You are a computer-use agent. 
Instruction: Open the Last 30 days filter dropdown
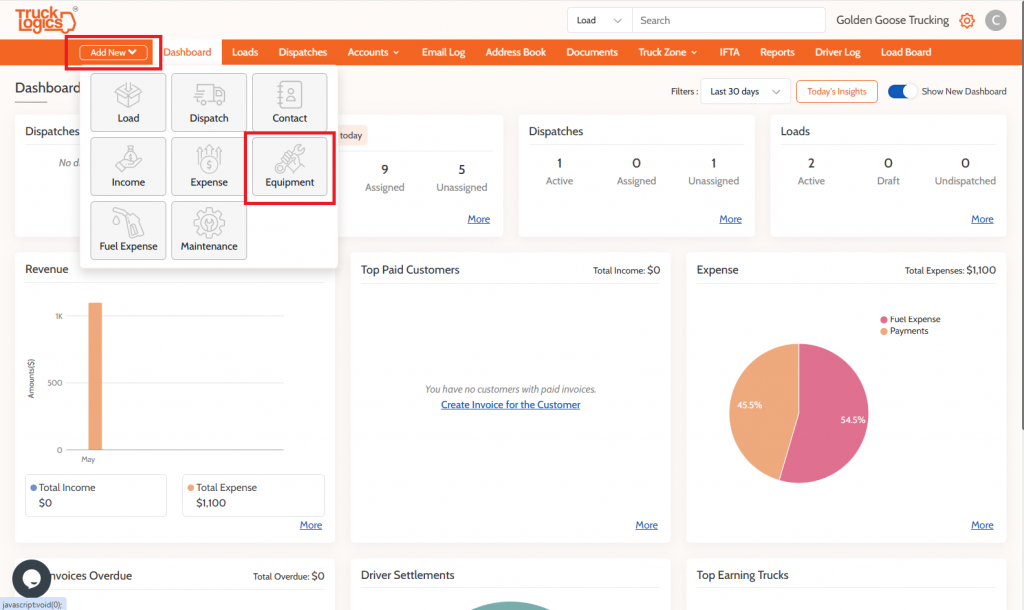tap(745, 91)
